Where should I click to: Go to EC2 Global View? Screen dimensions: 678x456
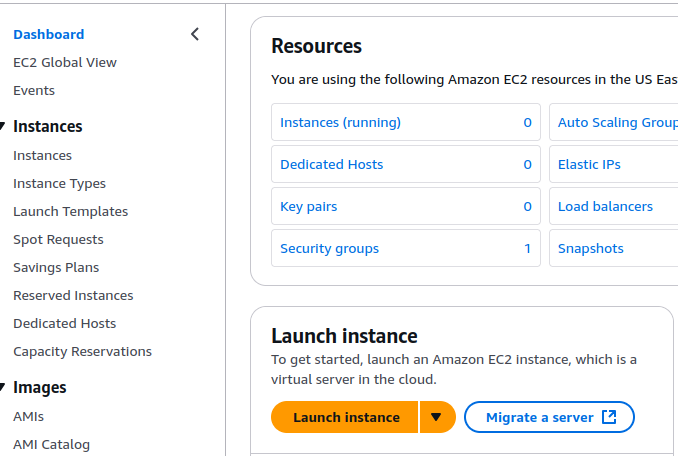pos(64,62)
